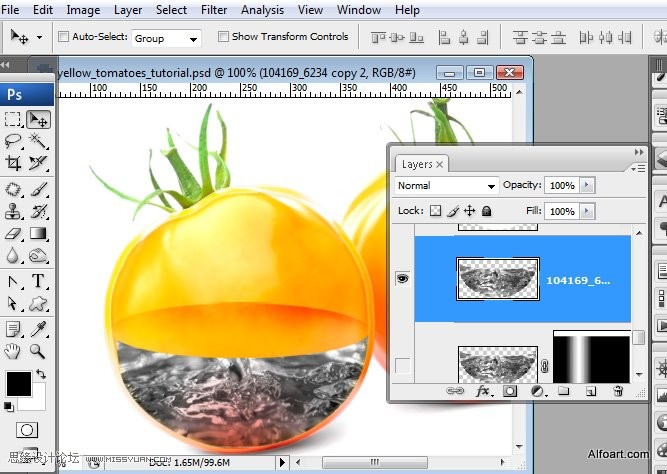Expand the Opacity slider arrow
667x474 pixels.
pyautogui.click(x=587, y=186)
